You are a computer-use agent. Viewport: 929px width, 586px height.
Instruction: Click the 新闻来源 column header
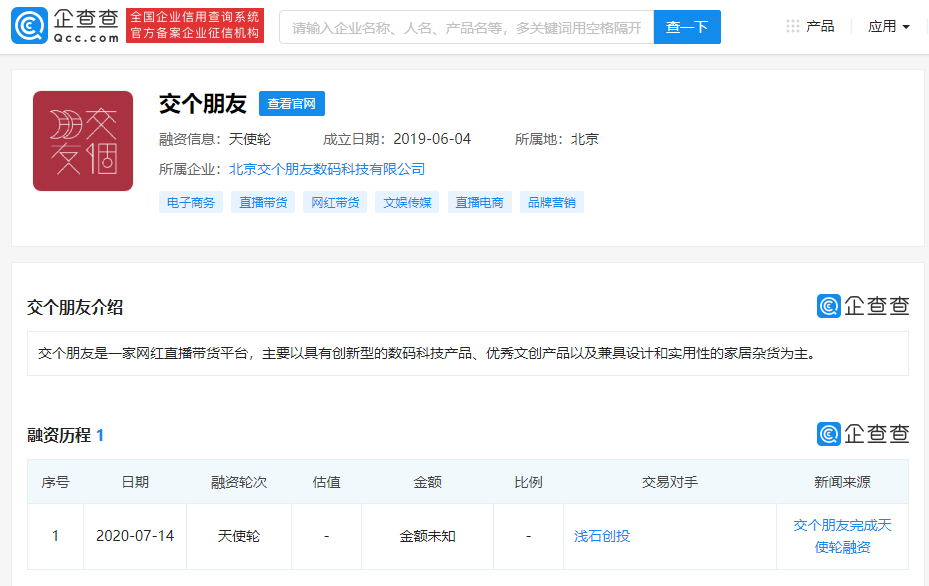point(842,482)
